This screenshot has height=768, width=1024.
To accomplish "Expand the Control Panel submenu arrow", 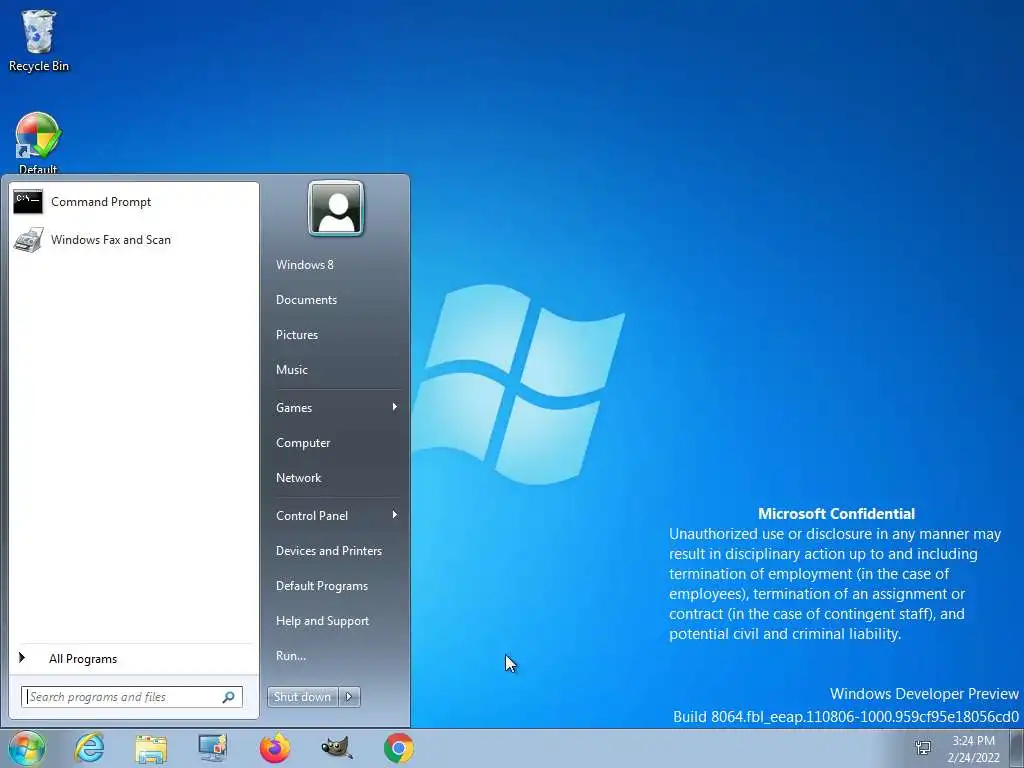I will 394,515.
